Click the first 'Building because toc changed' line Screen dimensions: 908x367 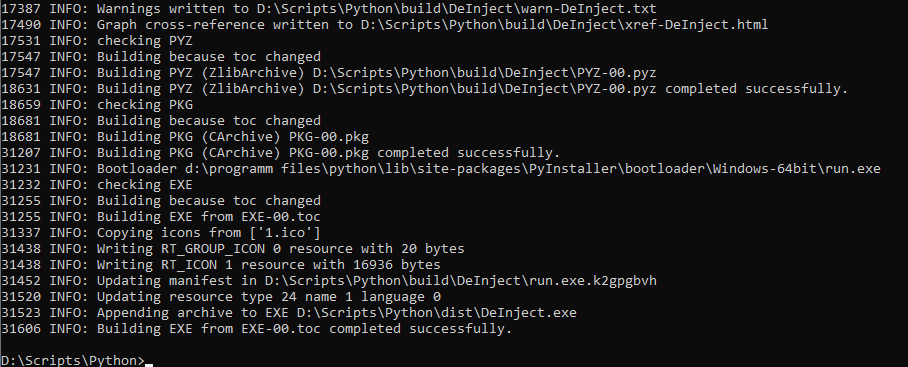coord(161,57)
